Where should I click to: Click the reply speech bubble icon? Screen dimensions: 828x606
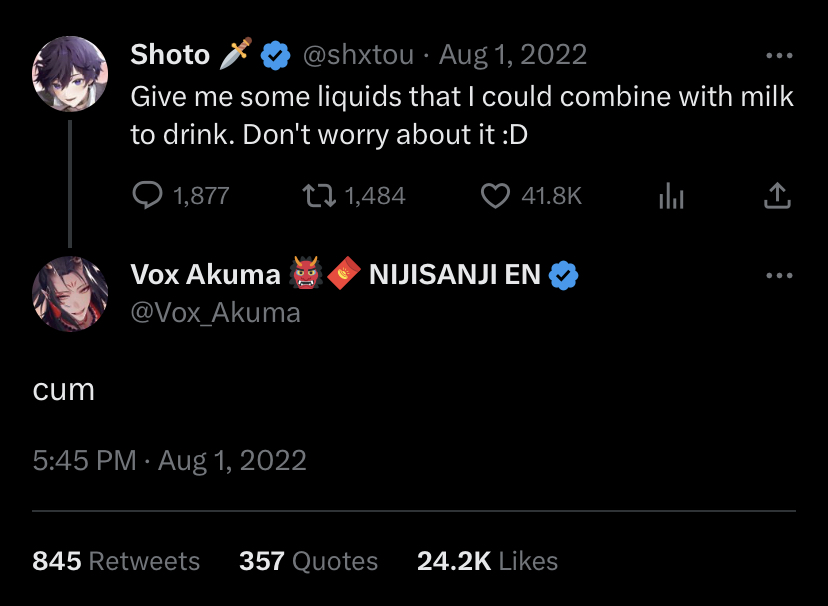point(148,196)
